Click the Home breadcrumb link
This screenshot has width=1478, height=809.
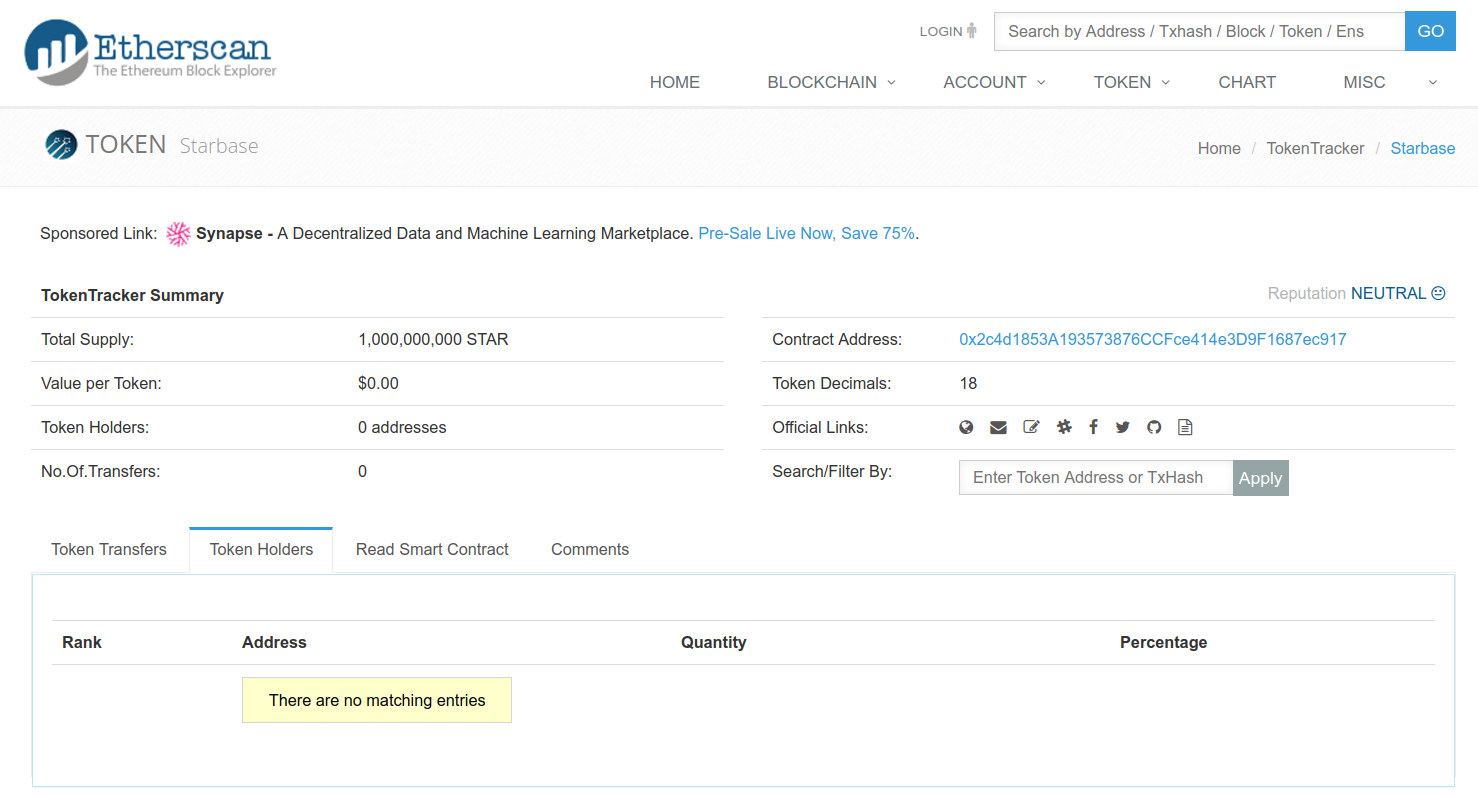1219,148
